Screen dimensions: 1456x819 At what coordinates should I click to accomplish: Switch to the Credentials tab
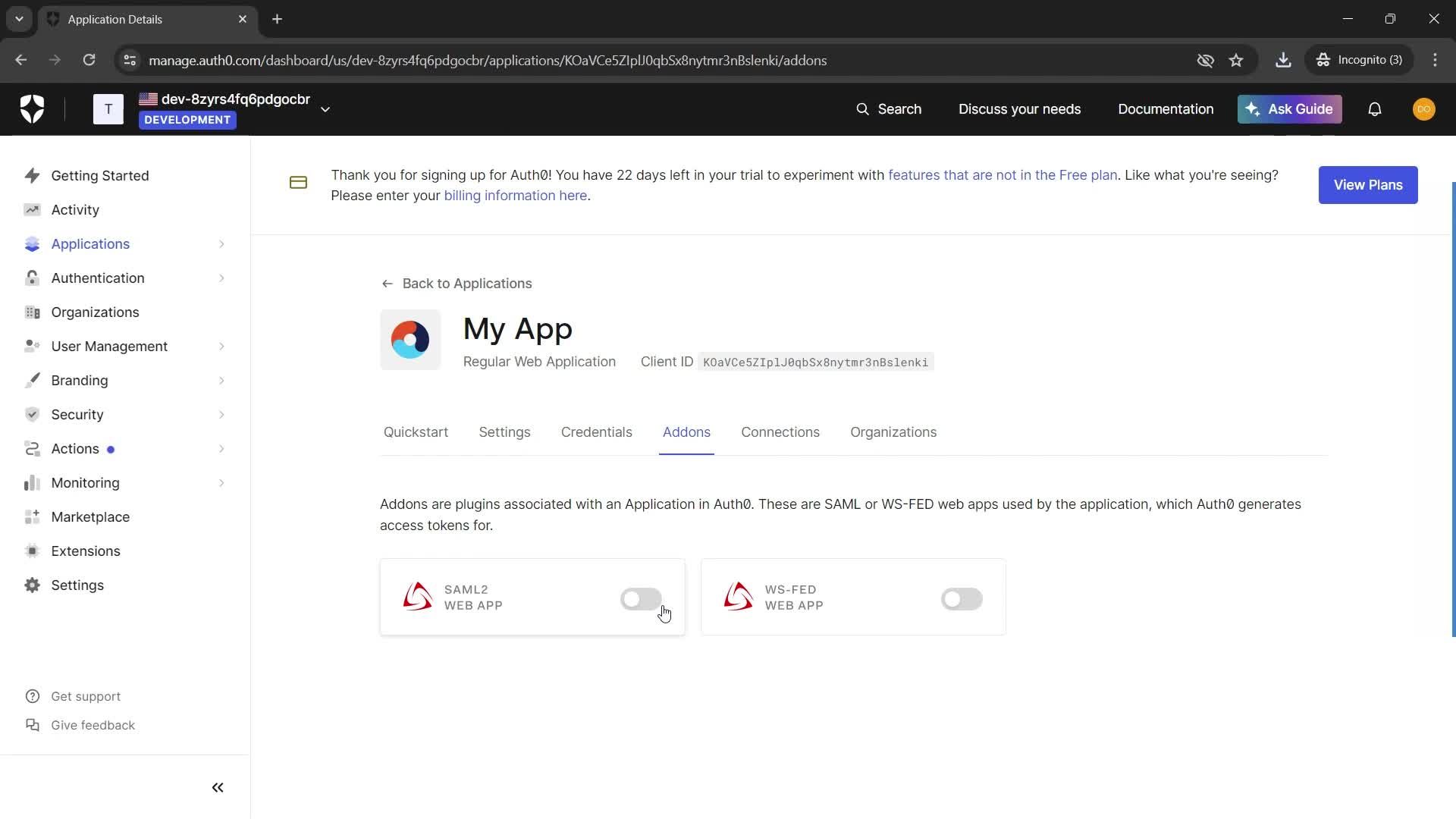point(597,432)
